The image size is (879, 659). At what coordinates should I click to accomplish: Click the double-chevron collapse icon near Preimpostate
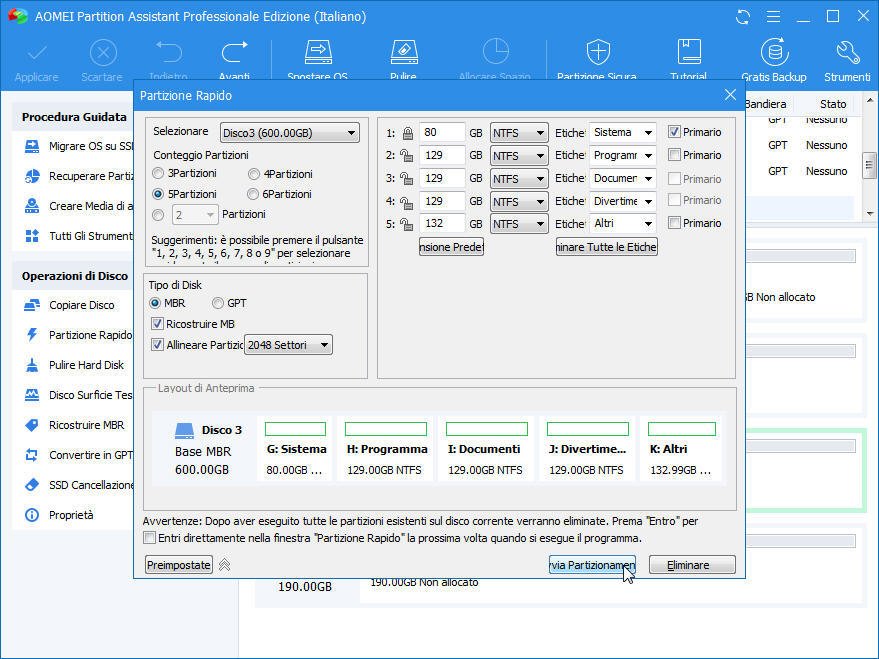pos(225,565)
